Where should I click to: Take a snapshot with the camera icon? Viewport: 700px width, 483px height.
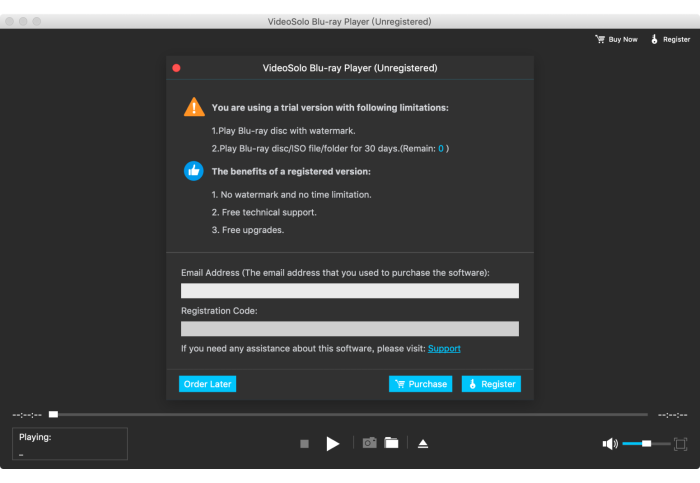point(369,442)
